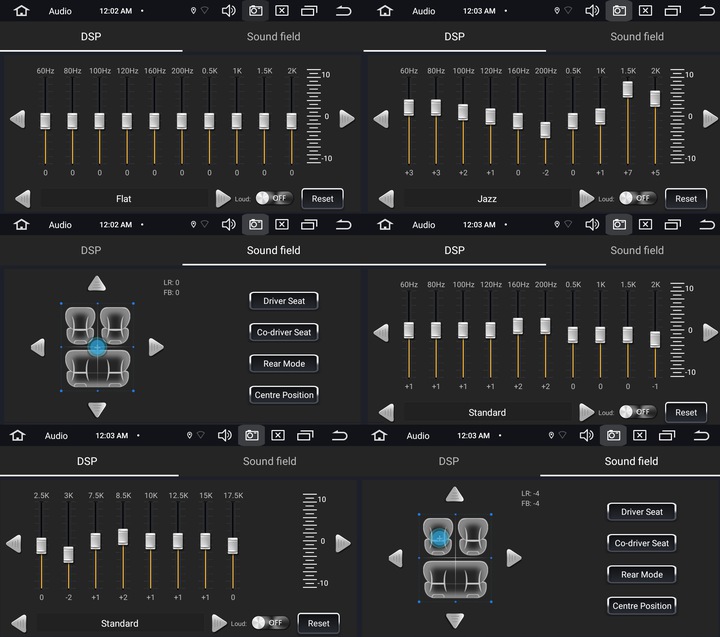The image size is (720, 637).
Task: Open the Sound field tab in the Flat panel
Action: 273,36
